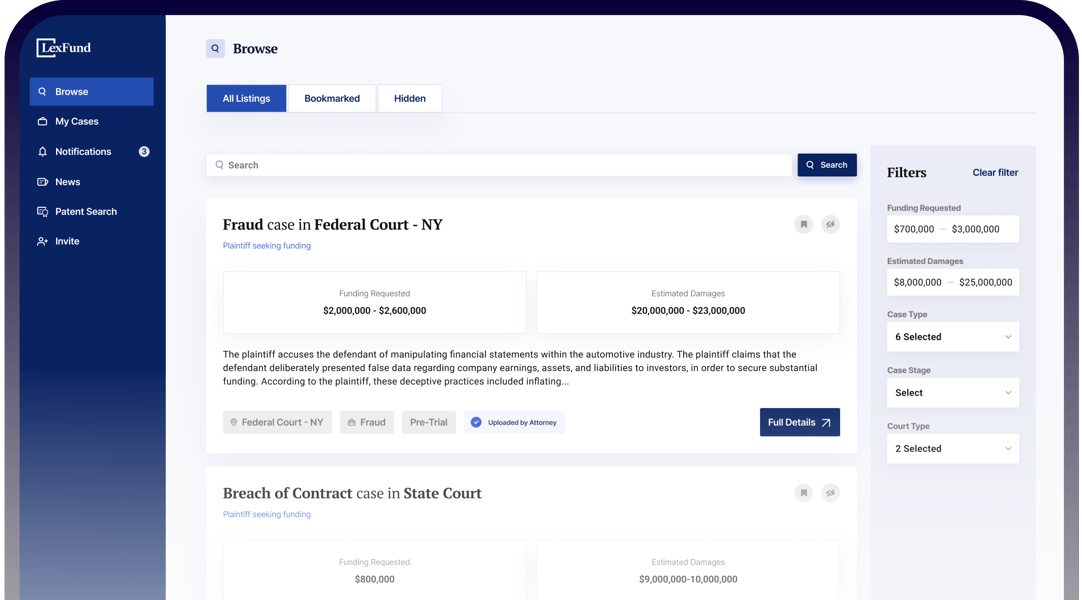Switch to the Hidden tab
This screenshot has height=600, width=1082.
point(409,99)
